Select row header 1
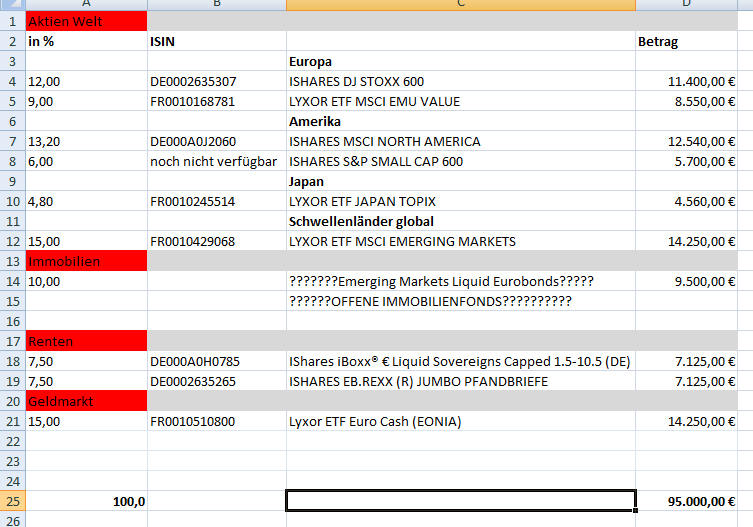Viewport: 753px width, 527px height. pyautogui.click(x=12, y=21)
